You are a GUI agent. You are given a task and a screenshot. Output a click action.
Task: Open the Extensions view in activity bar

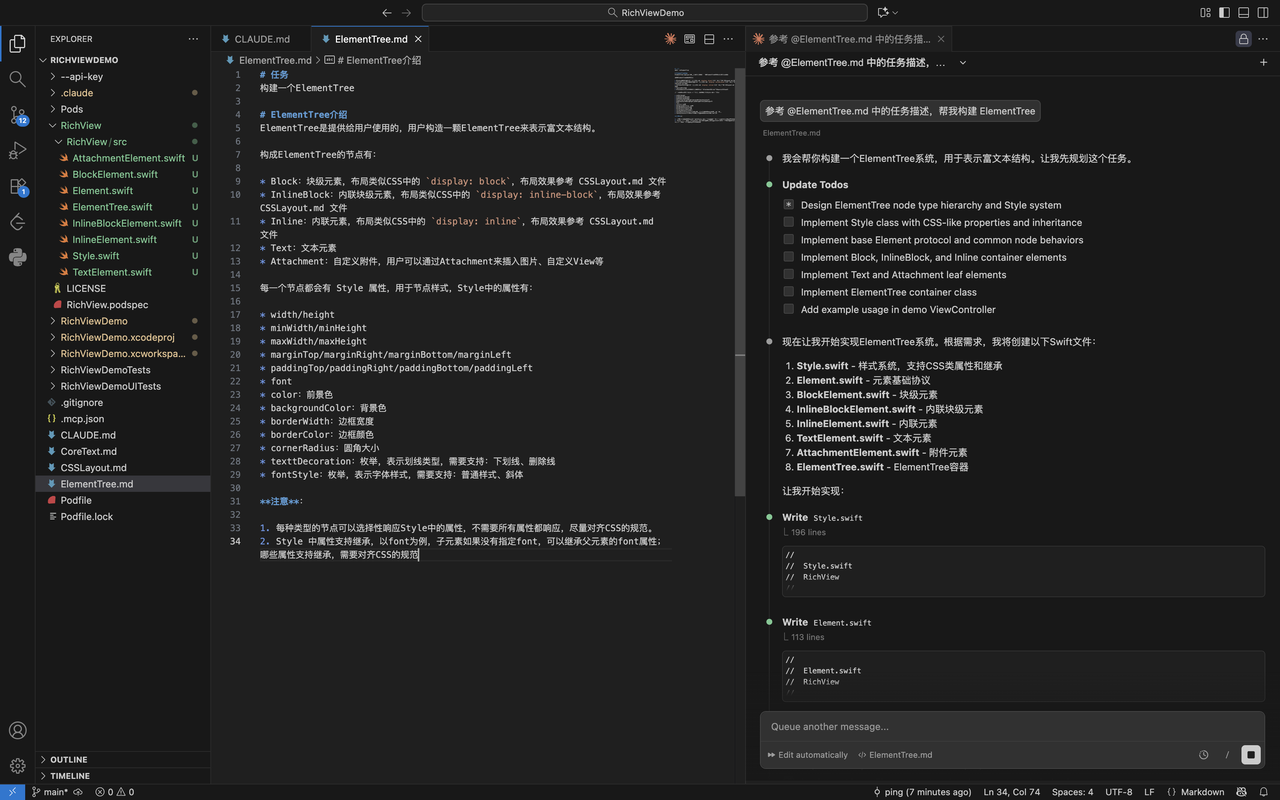(17, 187)
